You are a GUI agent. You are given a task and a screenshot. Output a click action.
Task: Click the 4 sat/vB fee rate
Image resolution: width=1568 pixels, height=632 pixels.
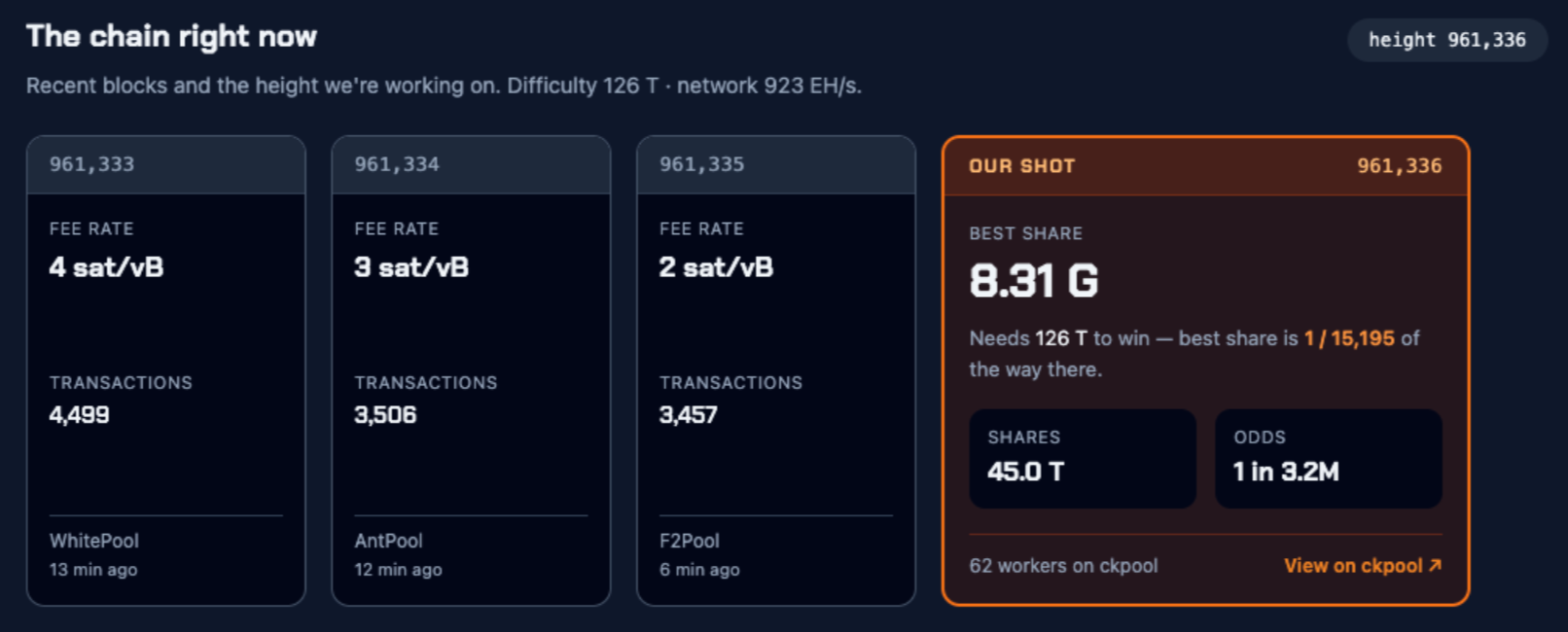[x=107, y=267]
